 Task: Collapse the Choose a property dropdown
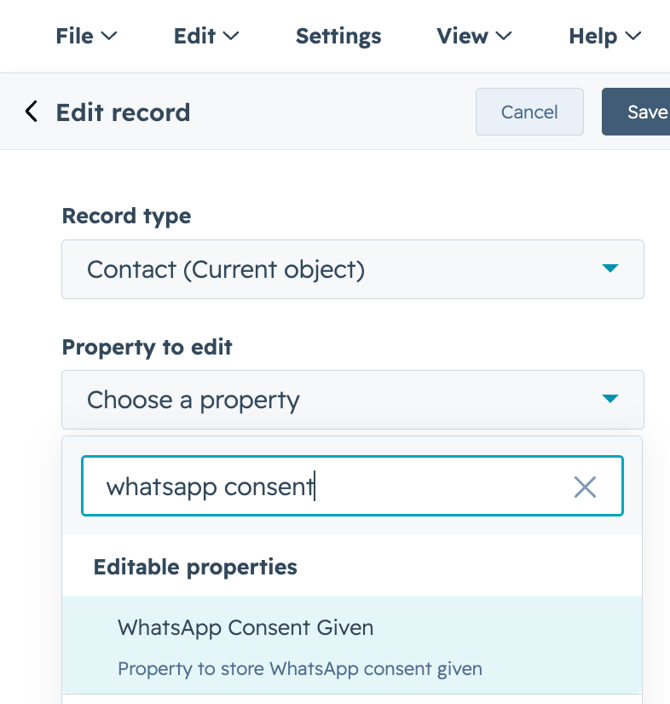[x=352, y=400]
